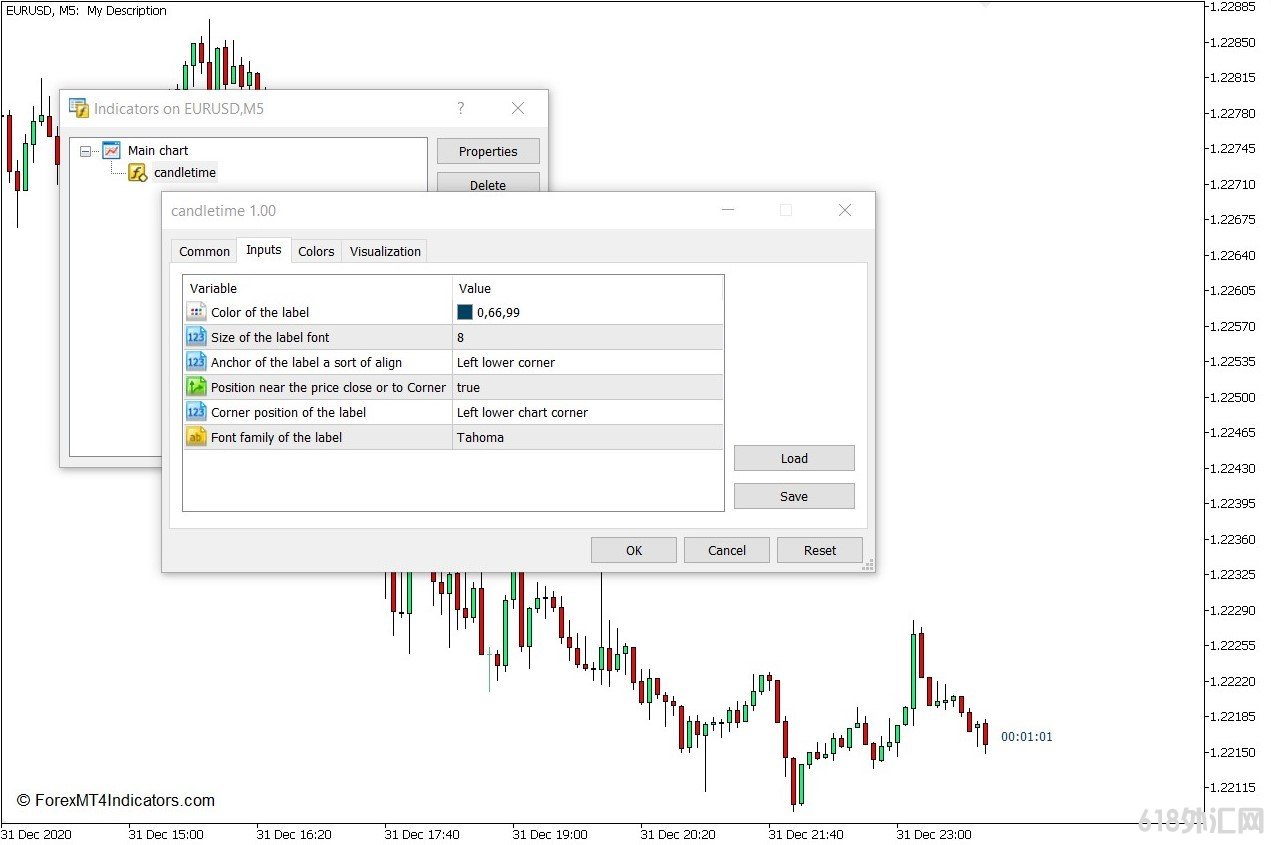
Task: Click the green boolean icon for Position near the price
Action: point(196,387)
